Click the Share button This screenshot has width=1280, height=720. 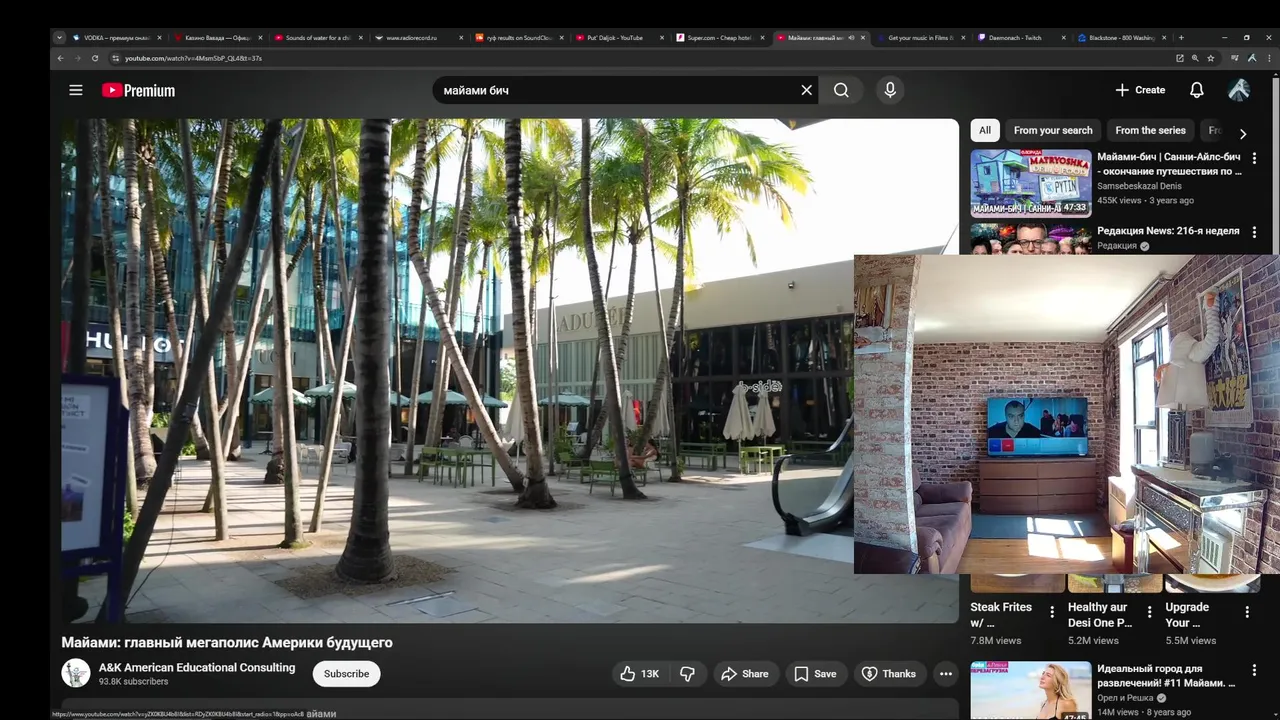745,674
